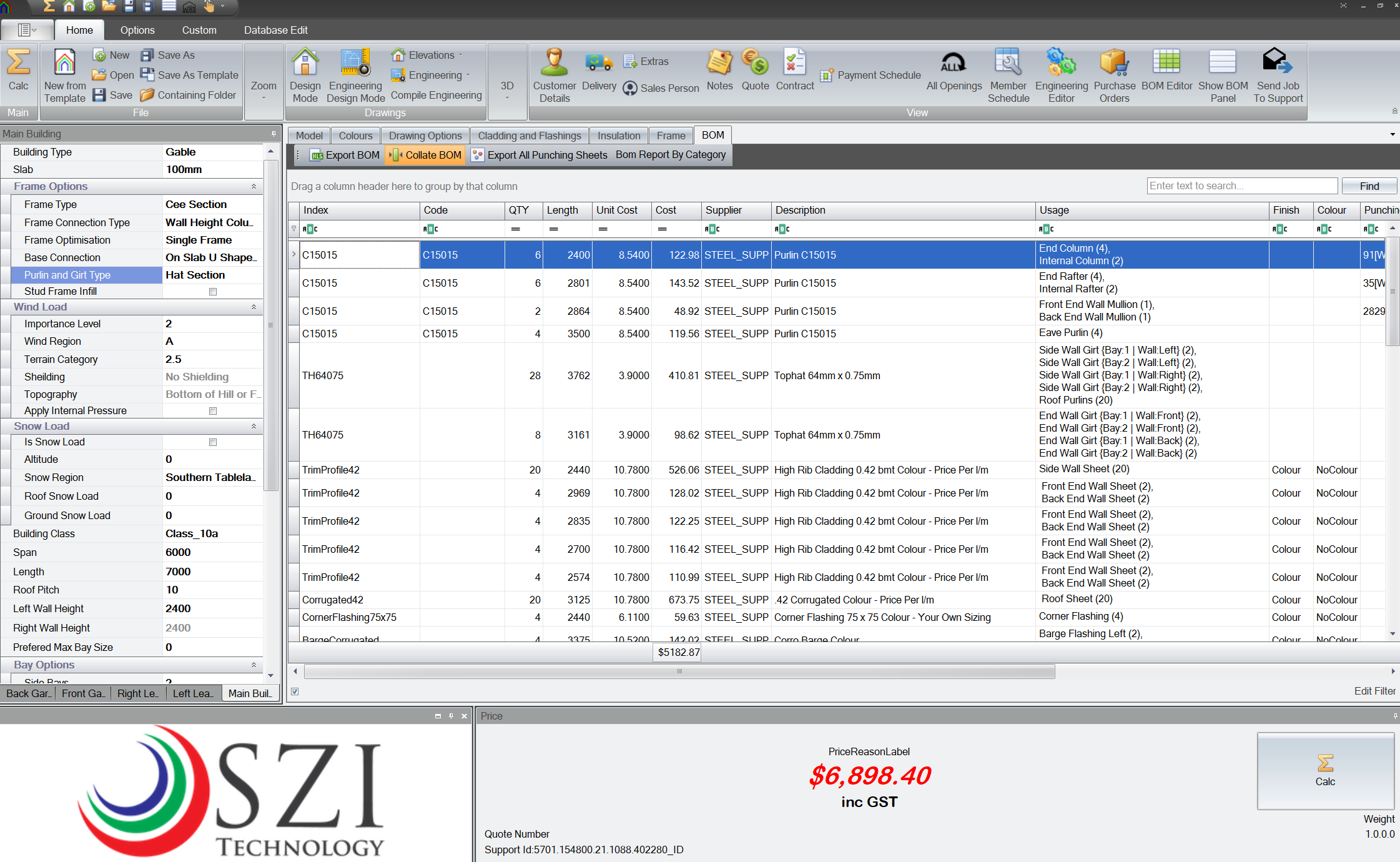Image resolution: width=1400 pixels, height=862 pixels.
Task: Tick the Is Snow Load checkbox
Action: click(213, 442)
